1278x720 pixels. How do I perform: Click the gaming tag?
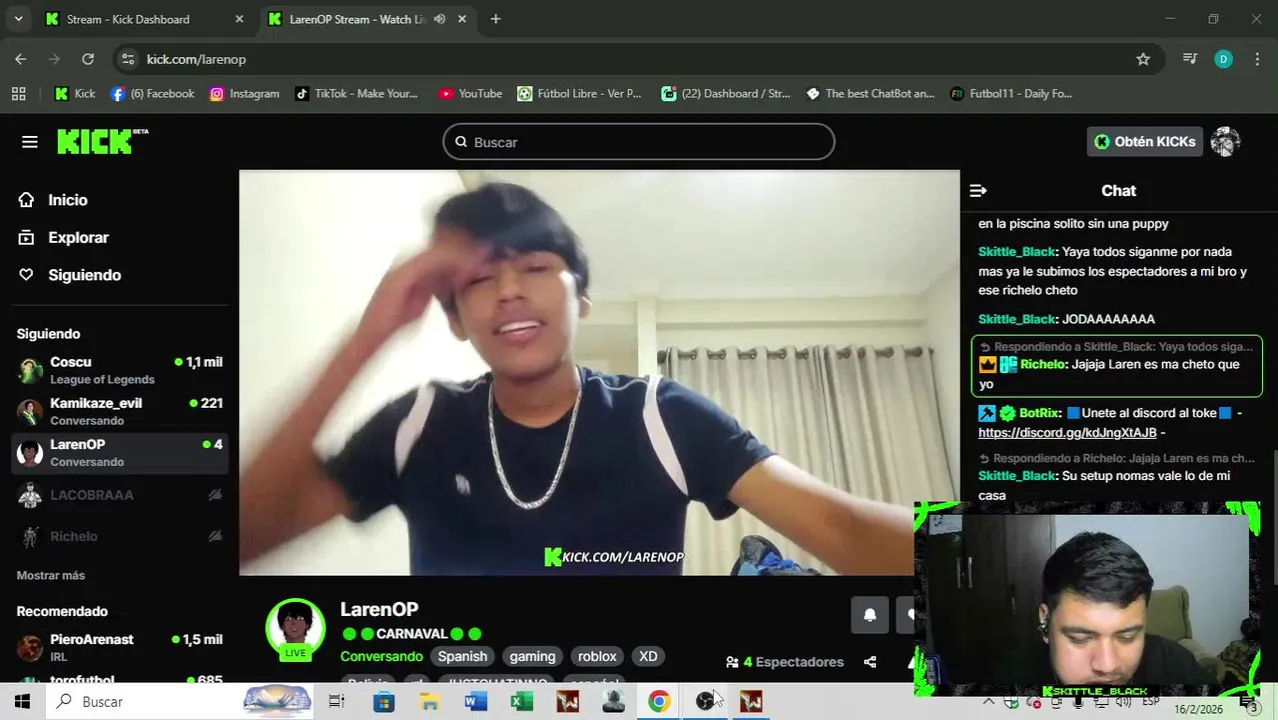532,657
